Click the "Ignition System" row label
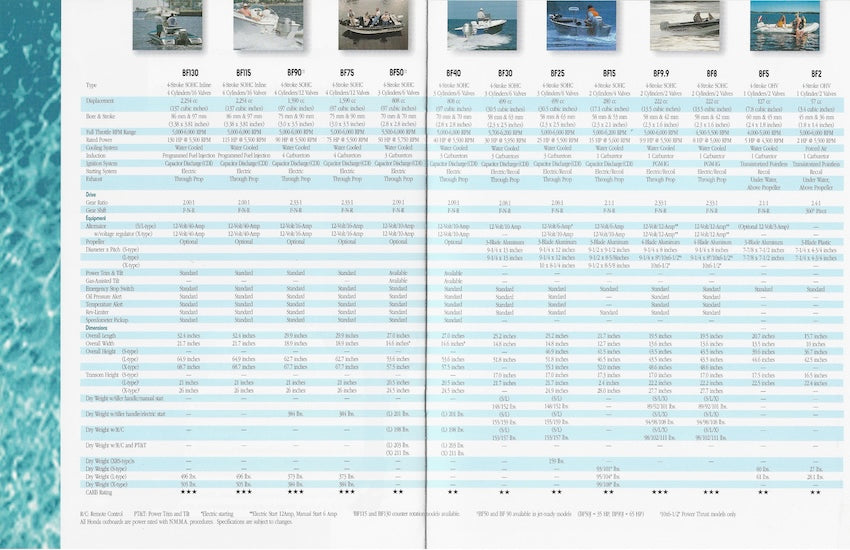This screenshot has width=850, height=550. [101, 163]
